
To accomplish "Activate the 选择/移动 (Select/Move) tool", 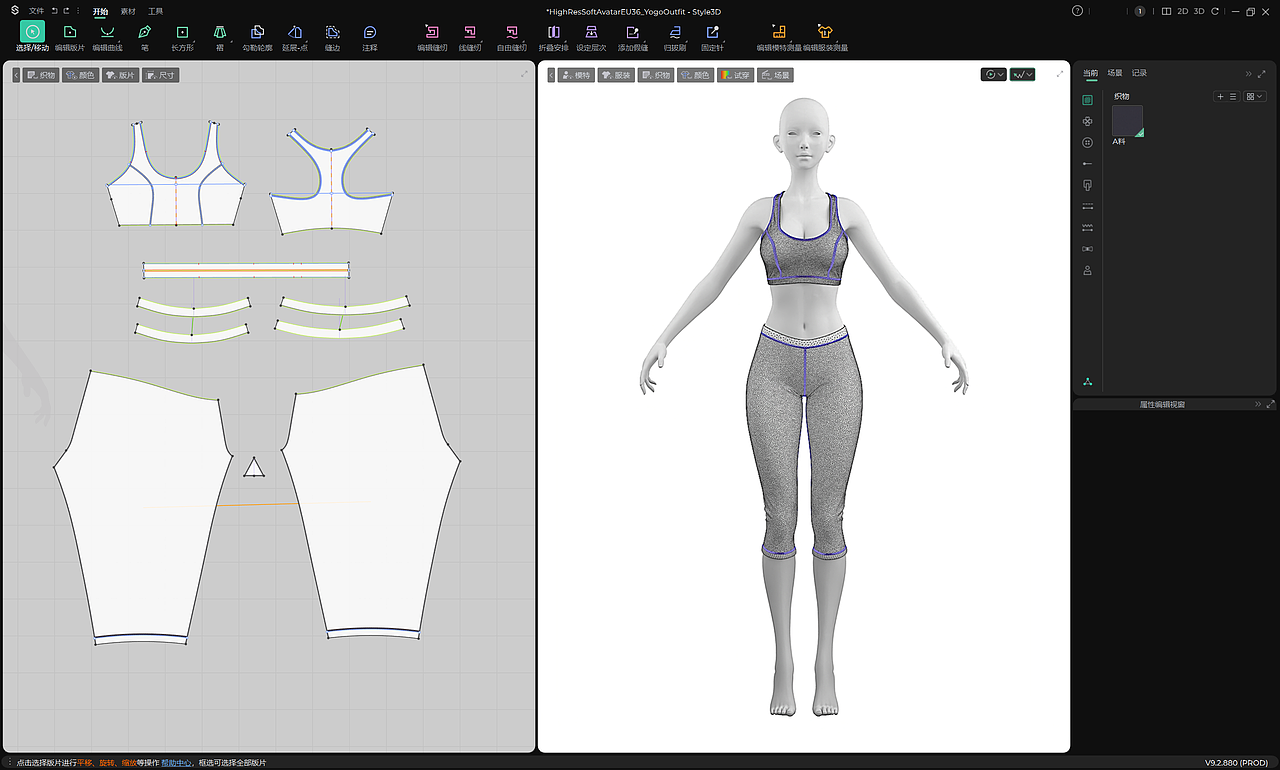I will click(x=32, y=37).
